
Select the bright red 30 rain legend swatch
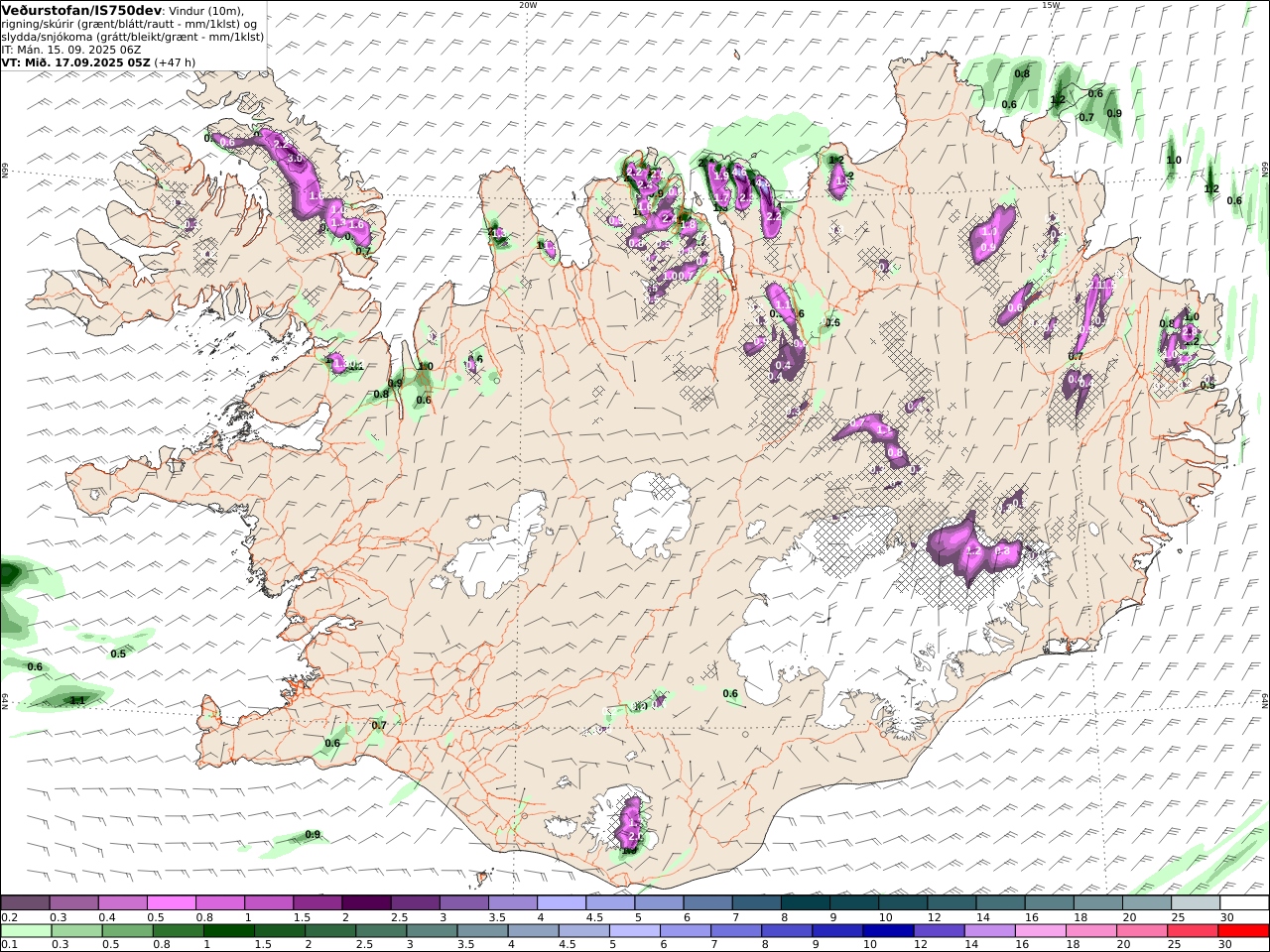coord(1243,931)
